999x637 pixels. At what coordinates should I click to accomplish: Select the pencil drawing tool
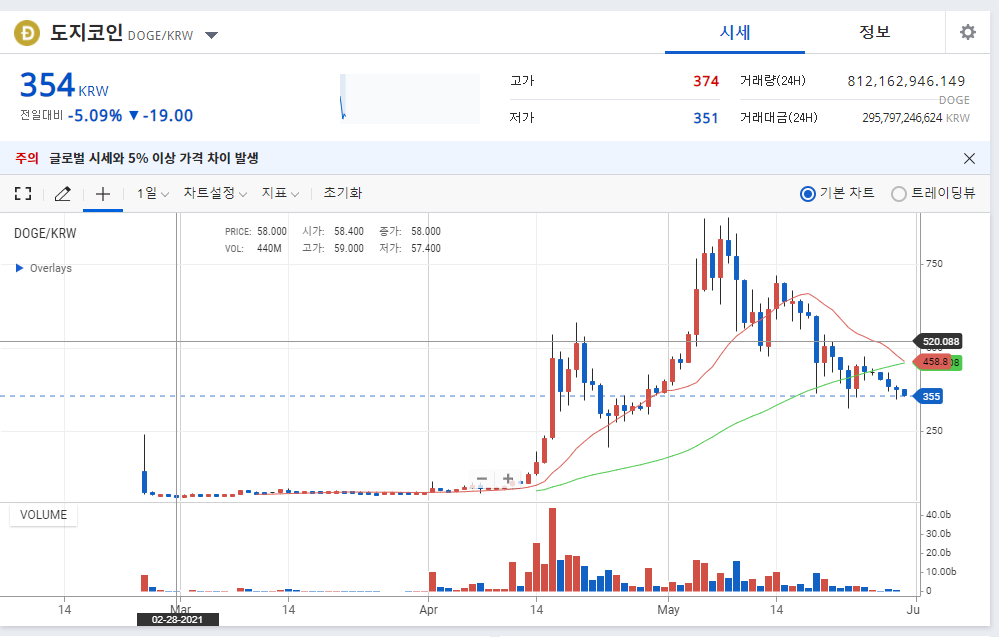pyautogui.click(x=62, y=194)
